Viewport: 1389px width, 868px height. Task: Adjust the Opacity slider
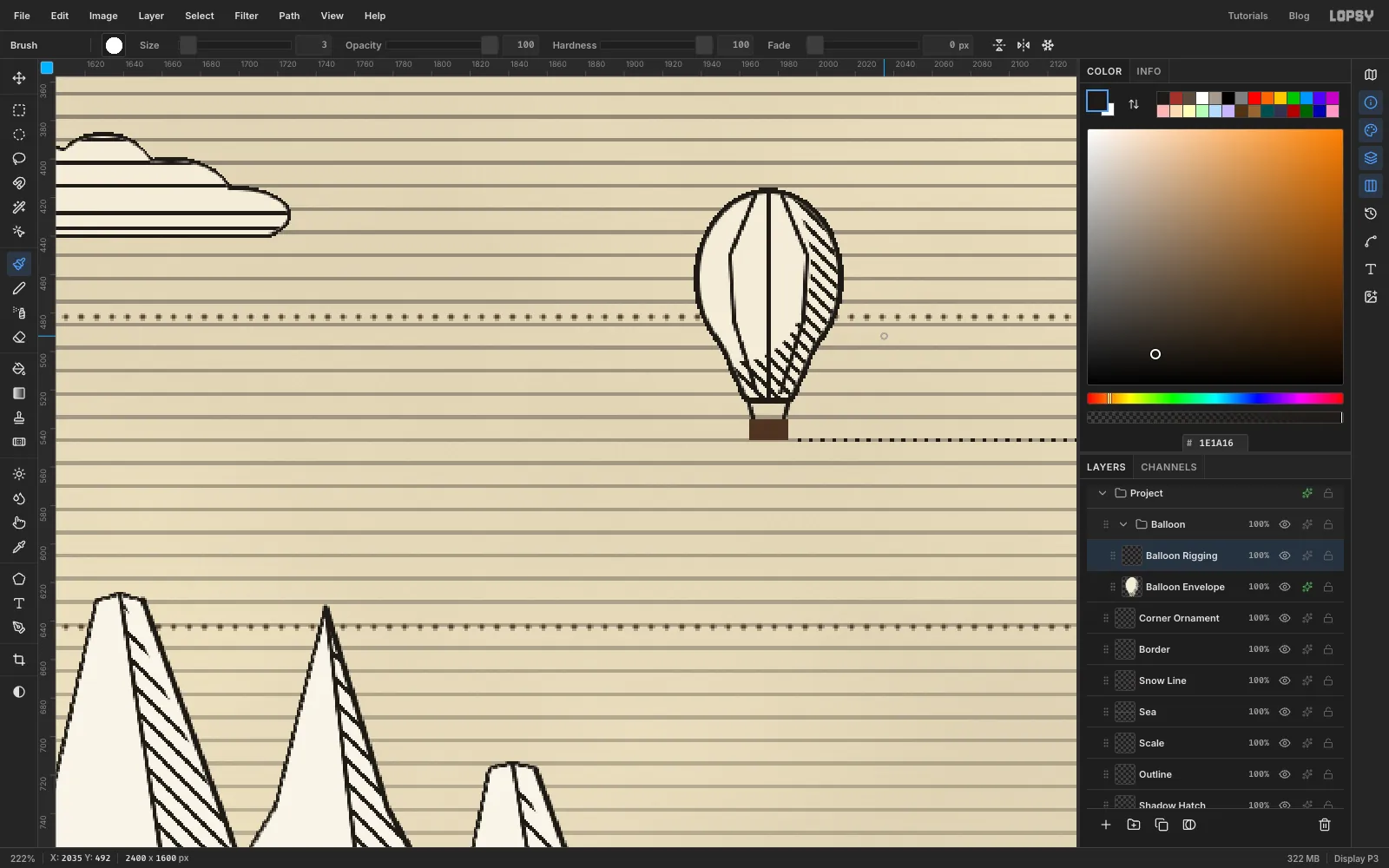coord(443,45)
